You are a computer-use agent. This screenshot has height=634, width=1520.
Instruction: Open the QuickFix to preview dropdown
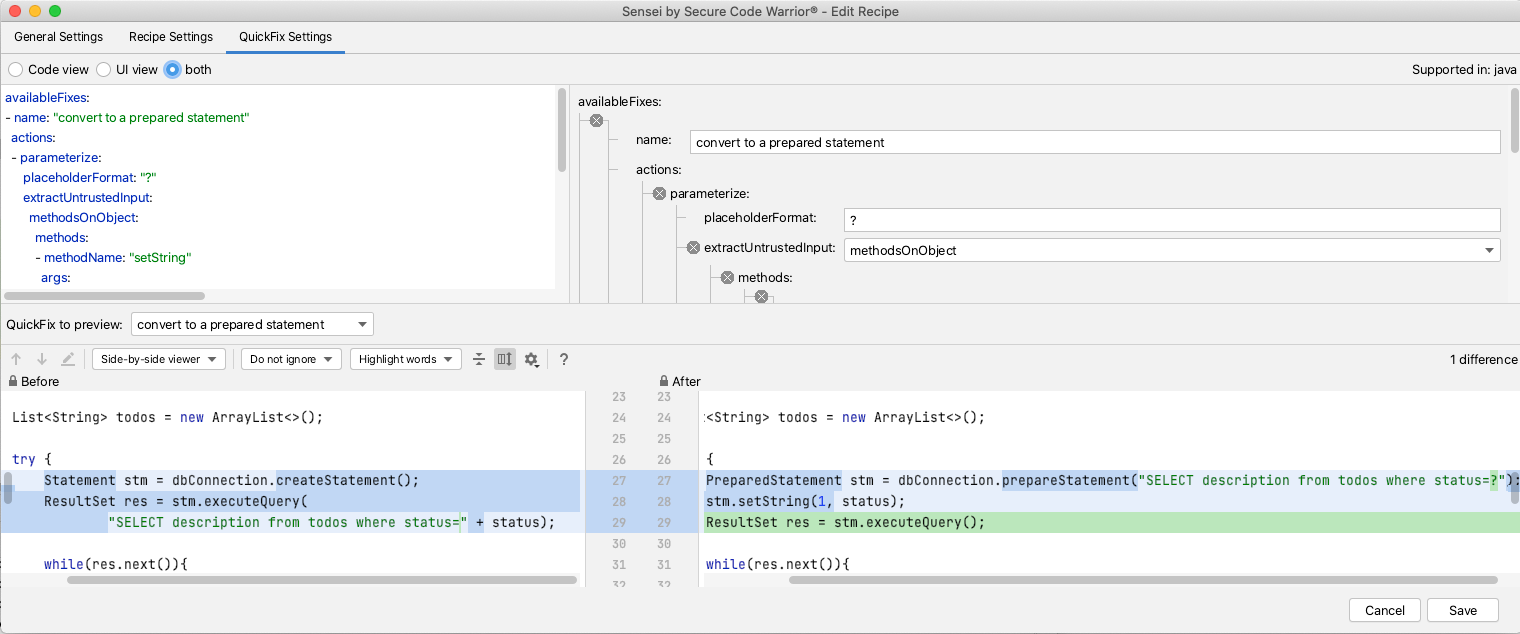coord(252,324)
